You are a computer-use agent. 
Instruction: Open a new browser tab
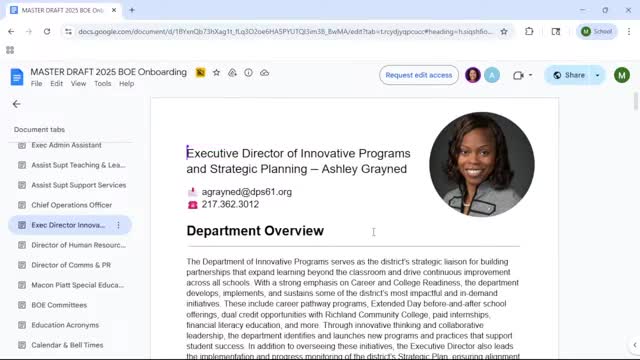click(x=132, y=10)
